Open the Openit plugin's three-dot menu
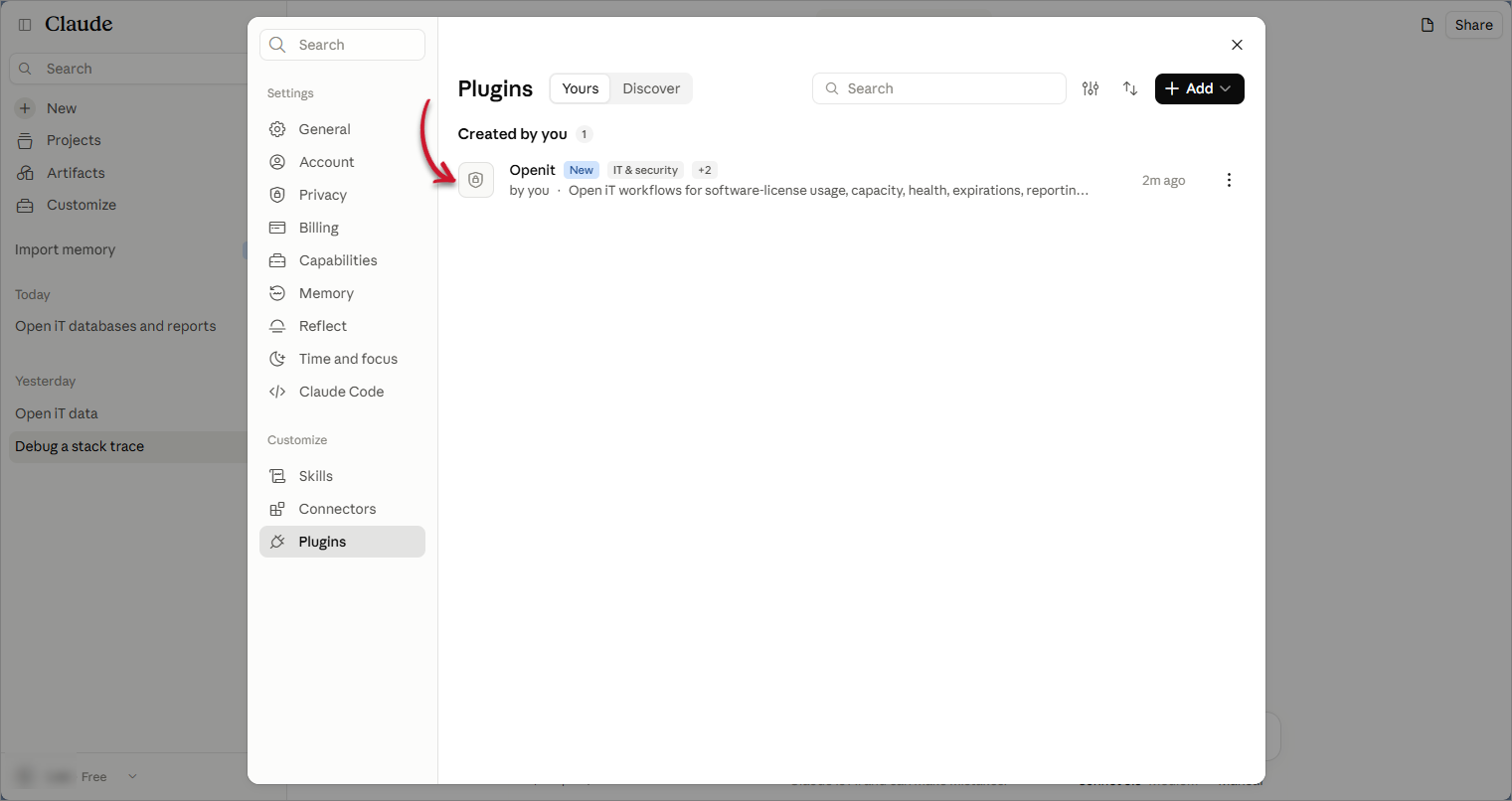The height and width of the screenshot is (801, 1512). coord(1229,180)
